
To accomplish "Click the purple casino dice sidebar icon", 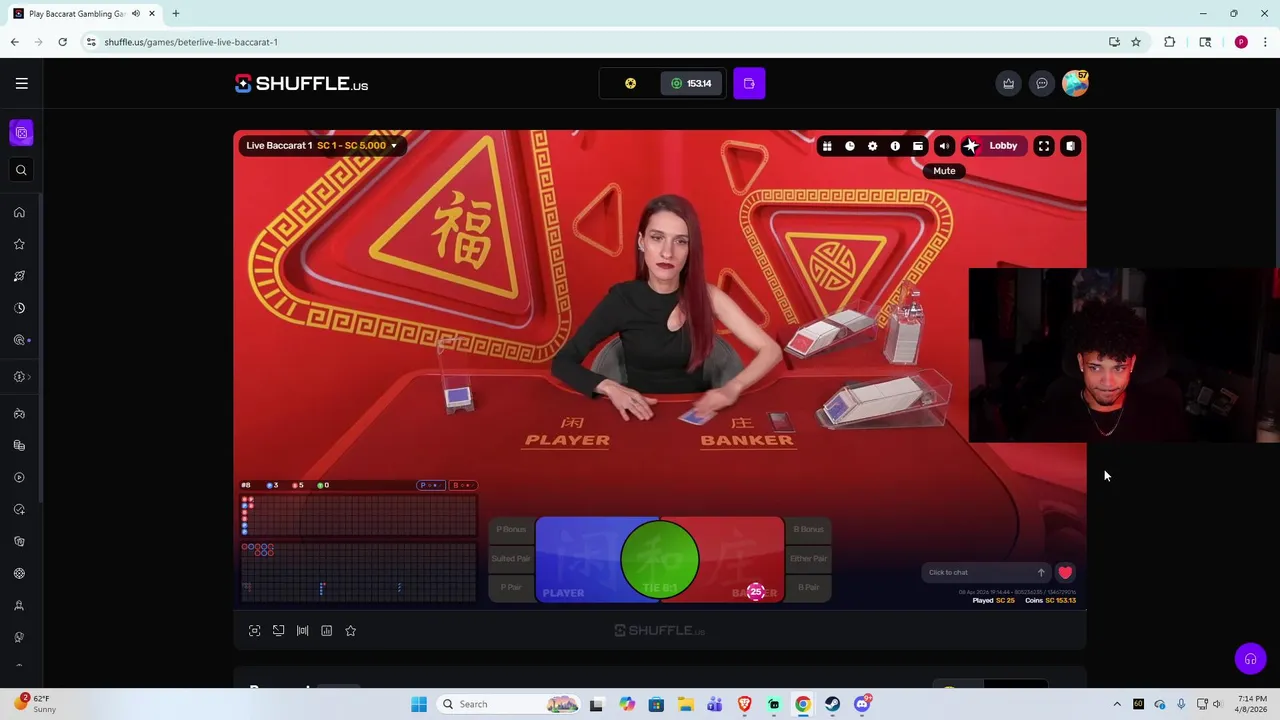I will tap(21, 132).
